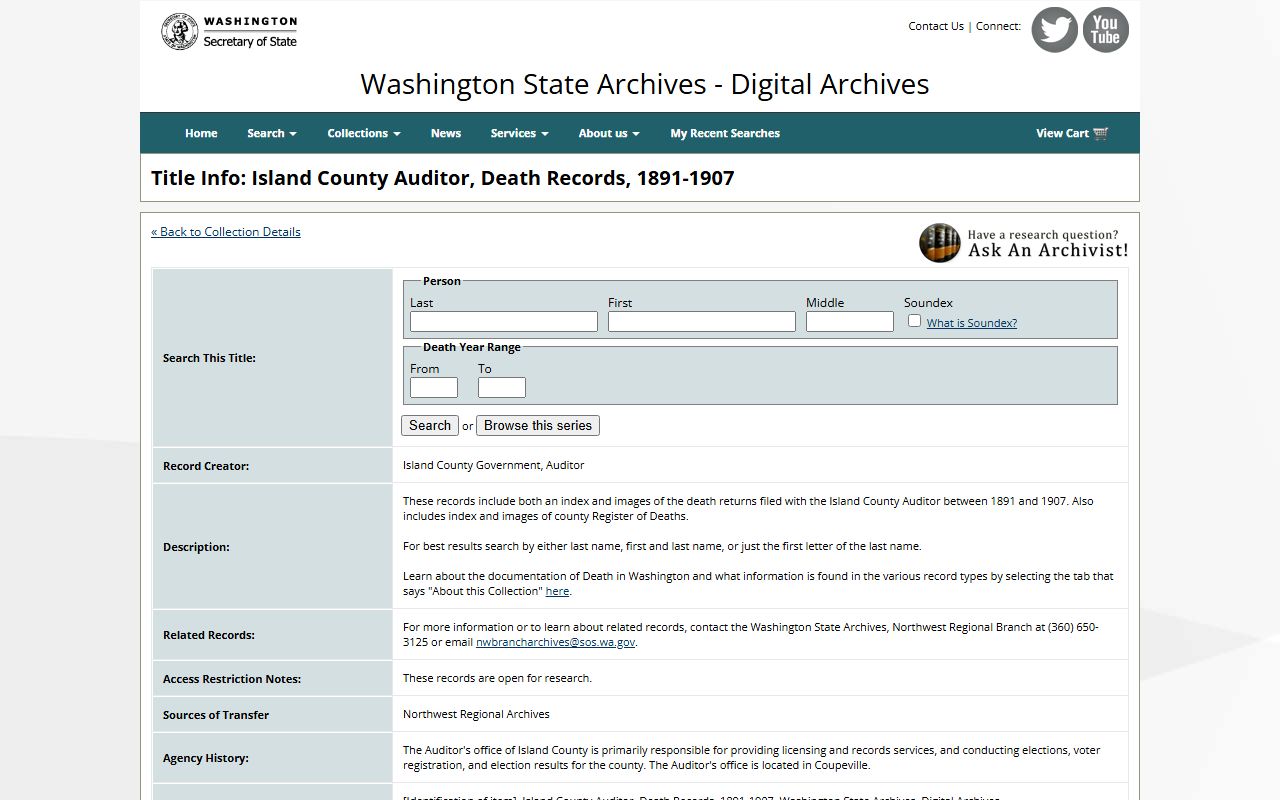
Task: Expand the Services dropdown menu
Action: pos(519,133)
